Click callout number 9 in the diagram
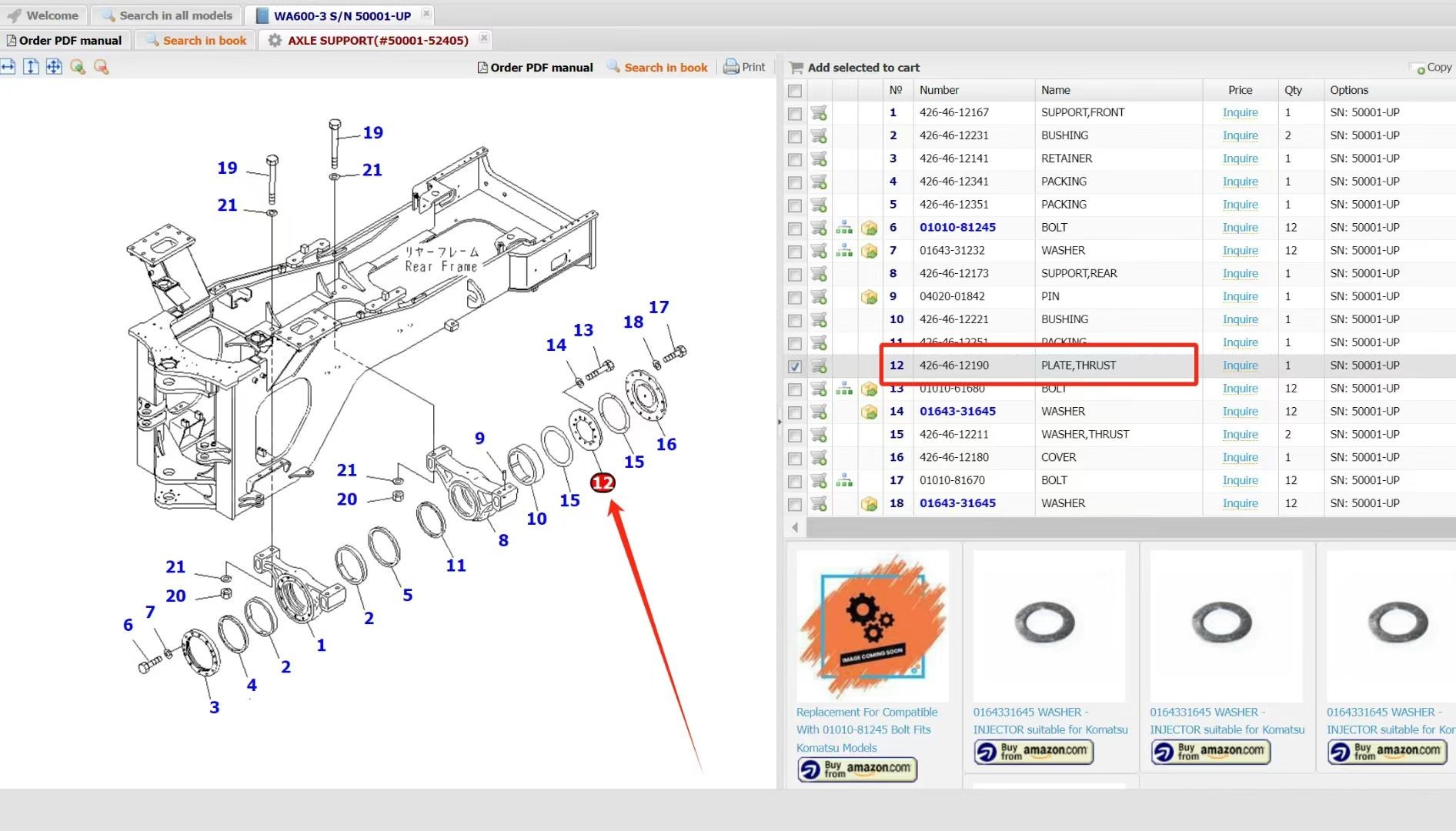This screenshot has width=1456, height=831. [479, 438]
